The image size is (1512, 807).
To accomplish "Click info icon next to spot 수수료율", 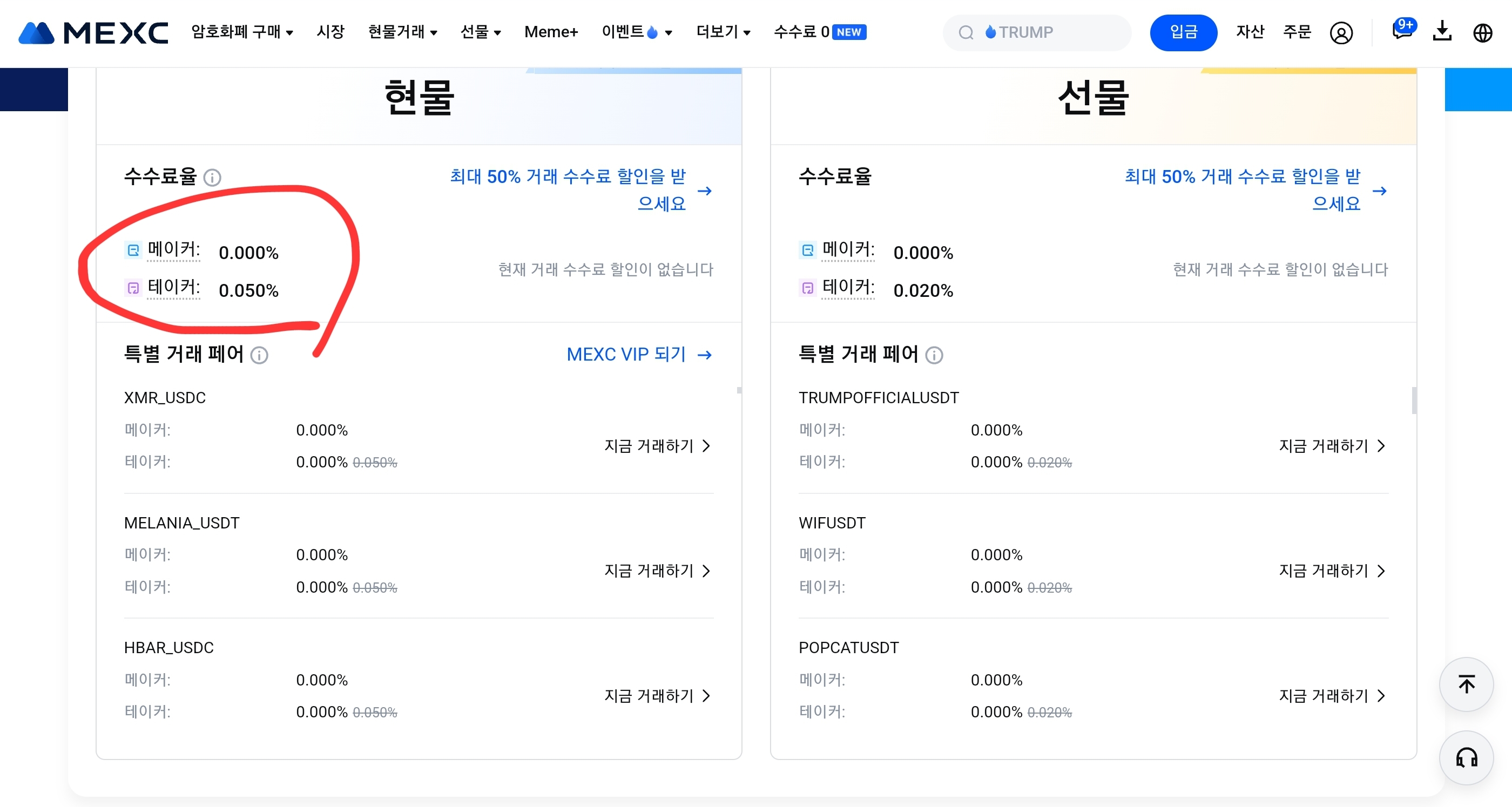I will pyautogui.click(x=212, y=177).
